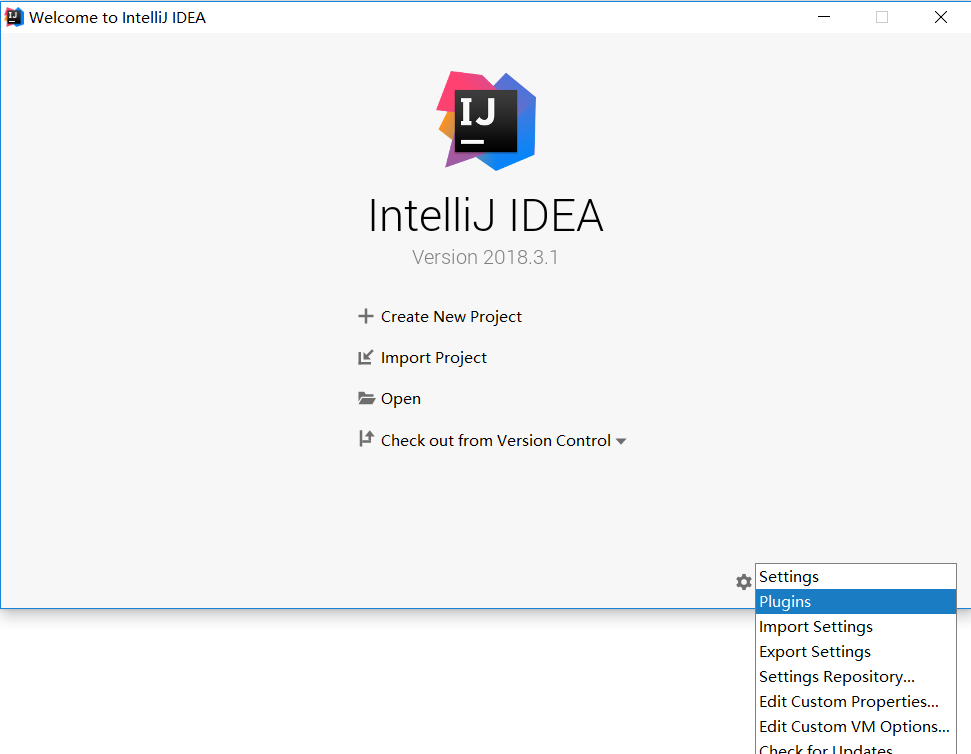Click the Version 2018.3.1 text
This screenshot has height=754, width=971.
485,257
